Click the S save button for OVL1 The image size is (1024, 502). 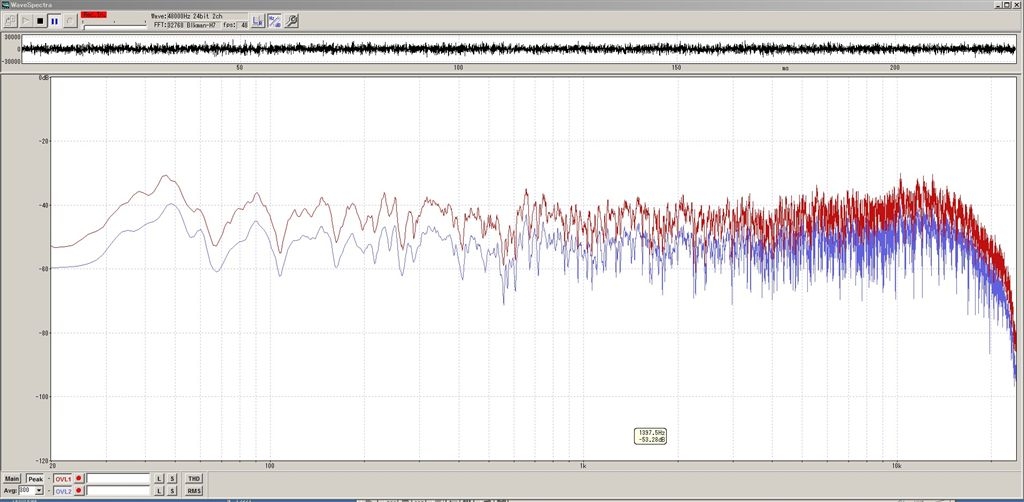(x=172, y=478)
